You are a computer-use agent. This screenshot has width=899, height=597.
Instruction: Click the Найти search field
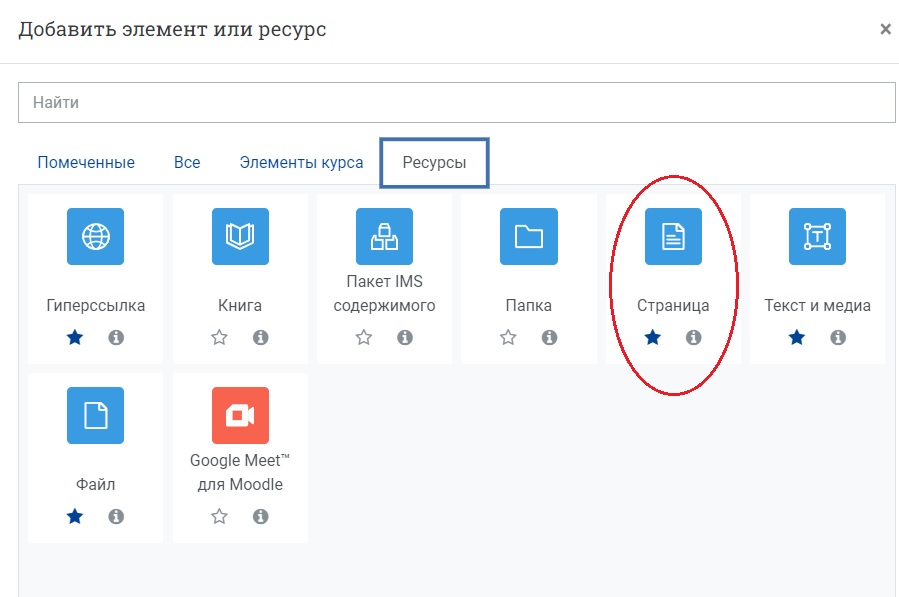click(456, 102)
